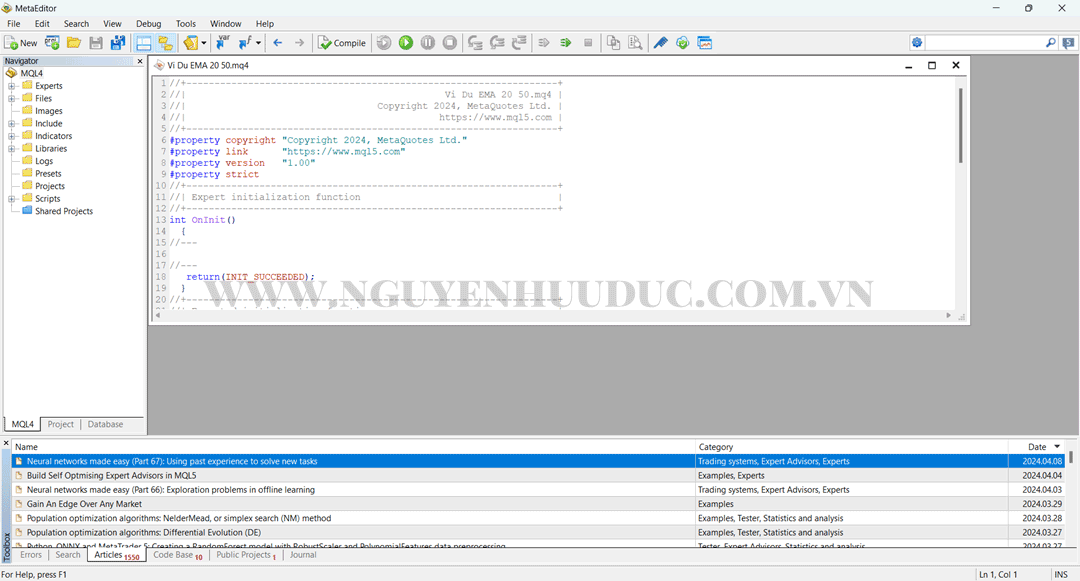
Task: Switch to the Code Base tab
Action: (x=178, y=555)
